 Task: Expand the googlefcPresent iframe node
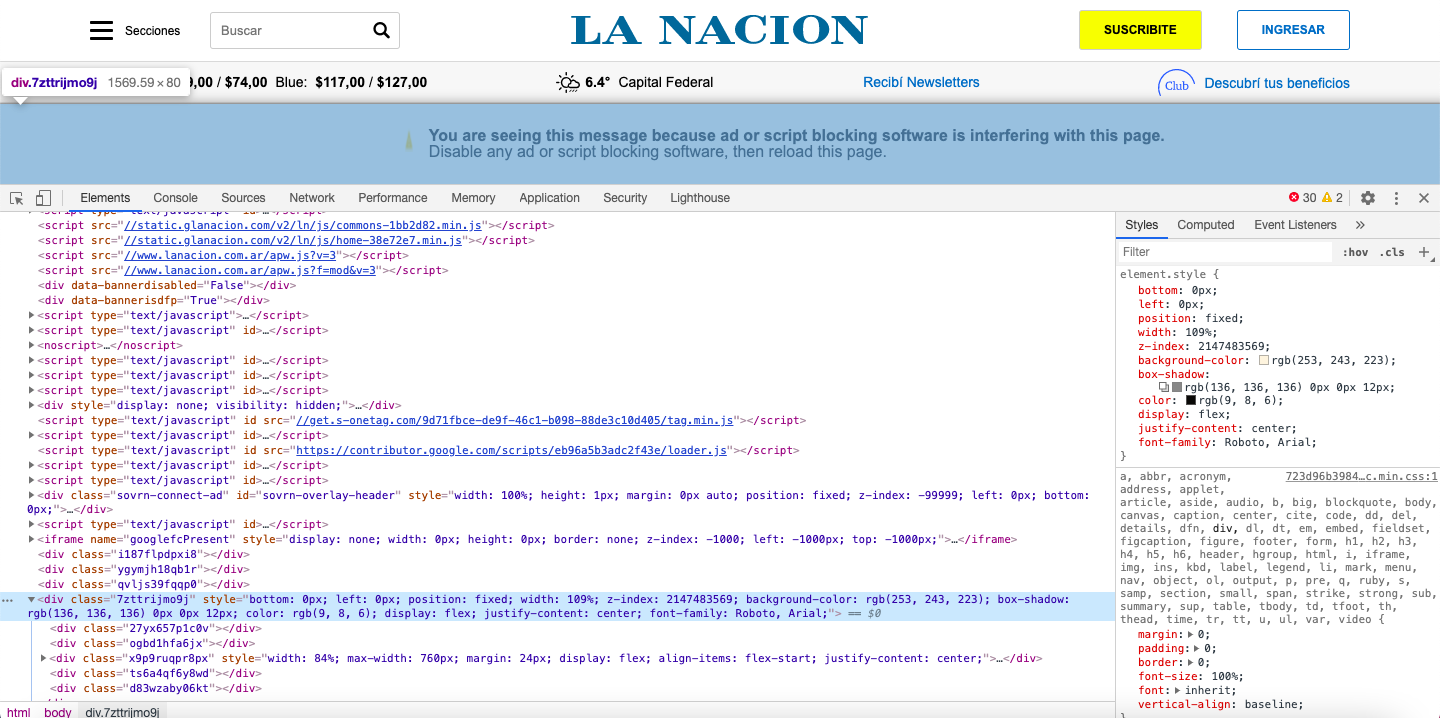[33, 539]
